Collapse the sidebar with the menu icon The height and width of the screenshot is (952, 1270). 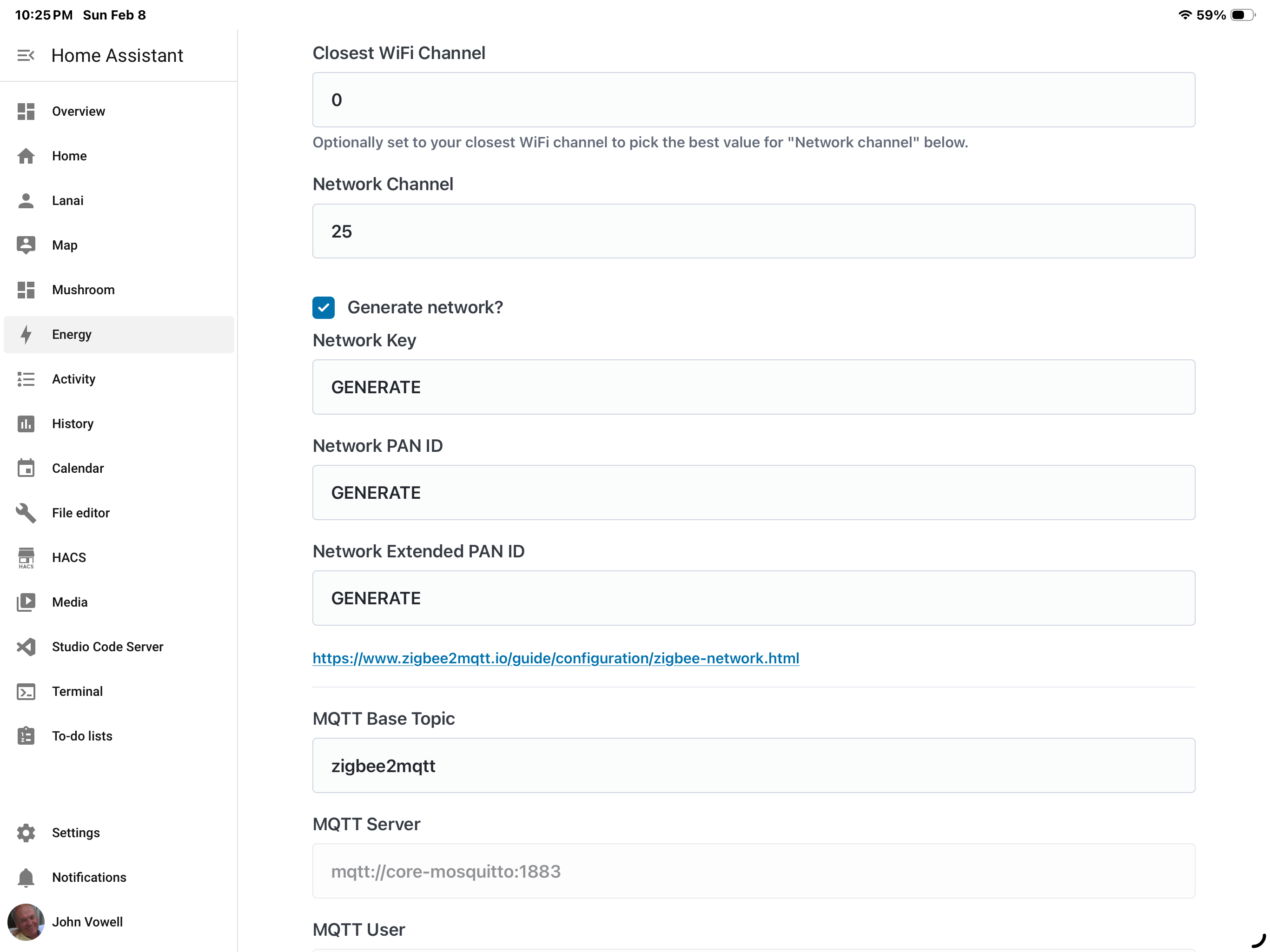pyautogui.click(x=26, y=56)
